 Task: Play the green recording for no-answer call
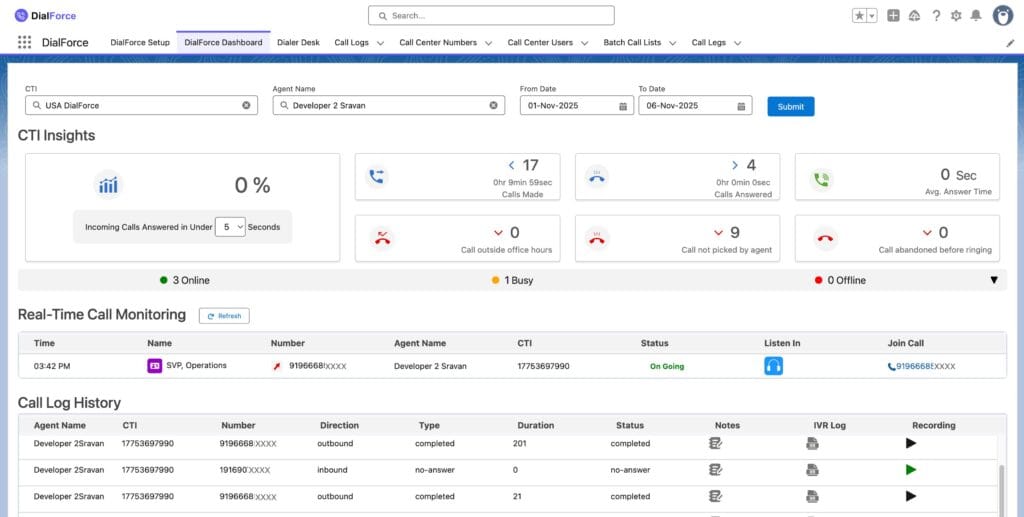pos(911,470)
